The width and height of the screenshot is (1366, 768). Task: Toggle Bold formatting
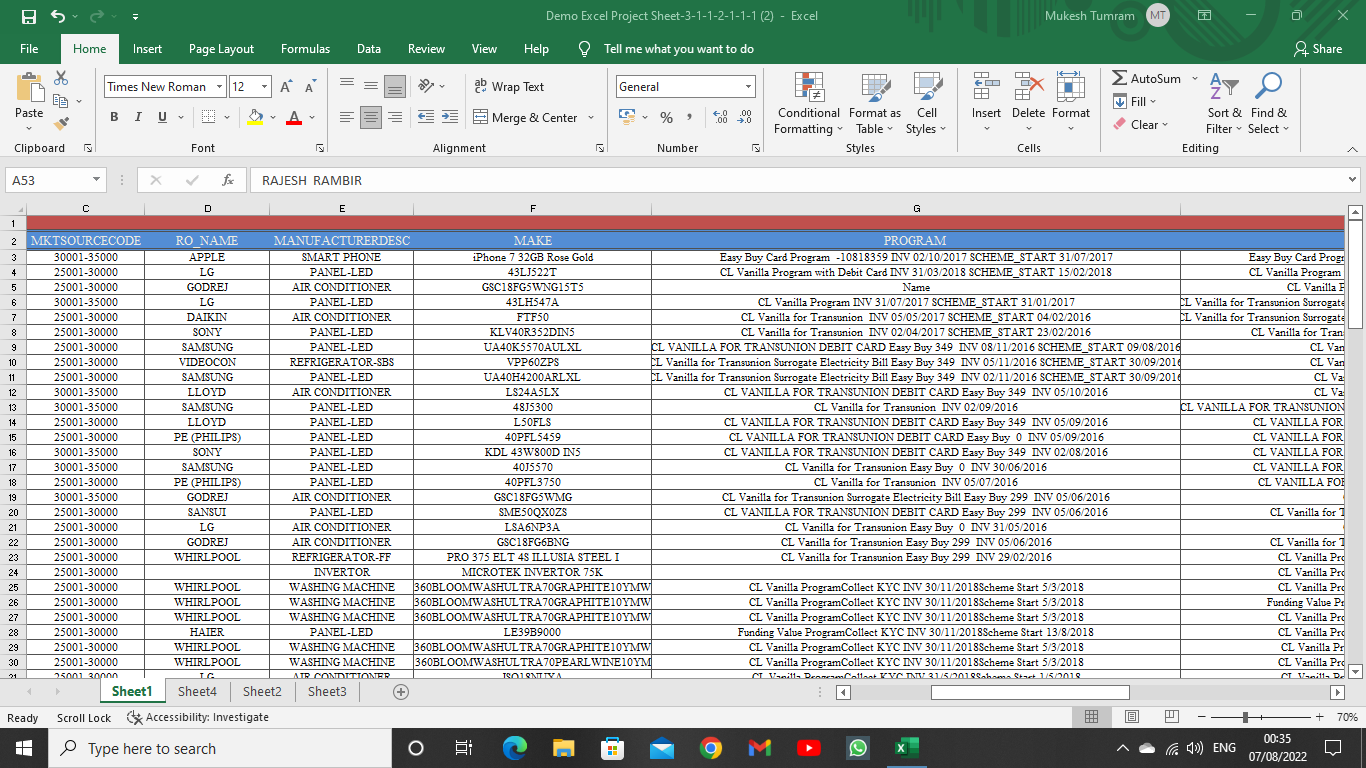113,117
